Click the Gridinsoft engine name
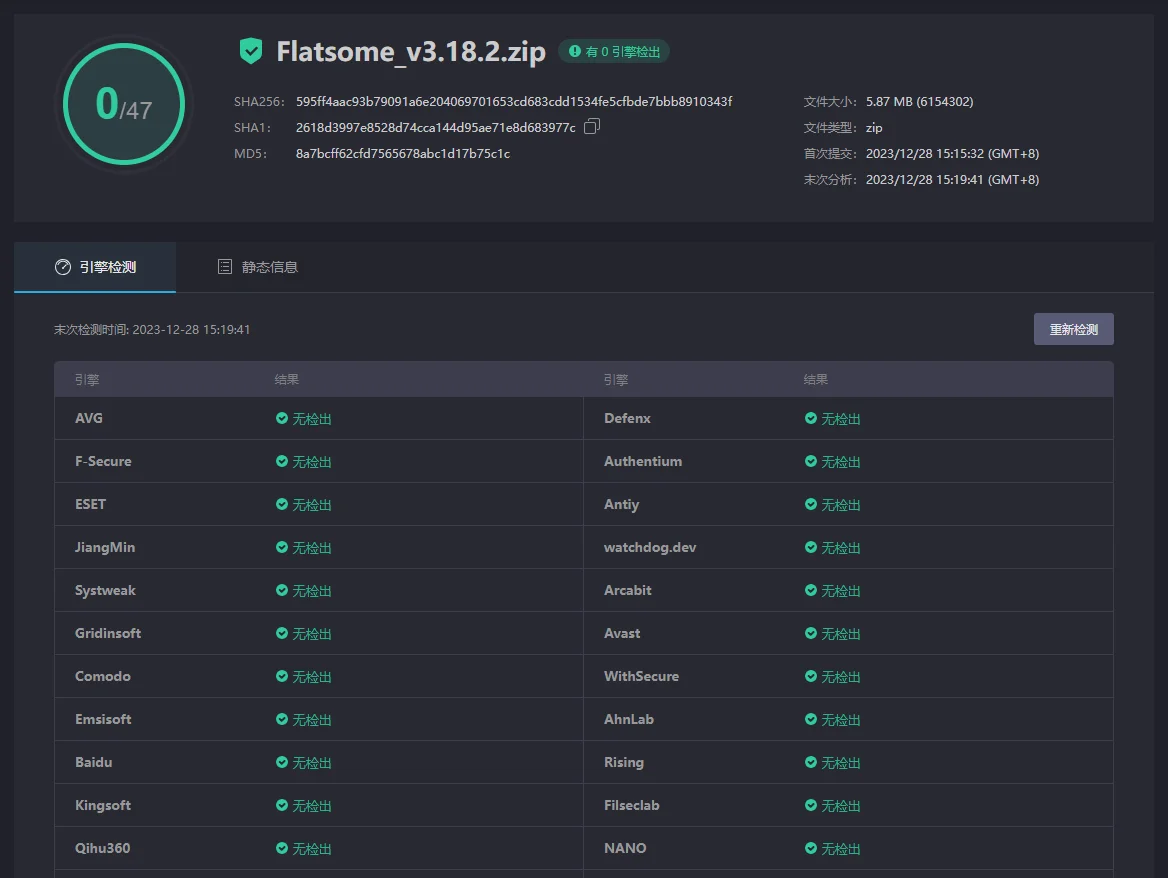Image resolution: width=1168 pixels, height=878 pixels. click(x=108, y=633)
